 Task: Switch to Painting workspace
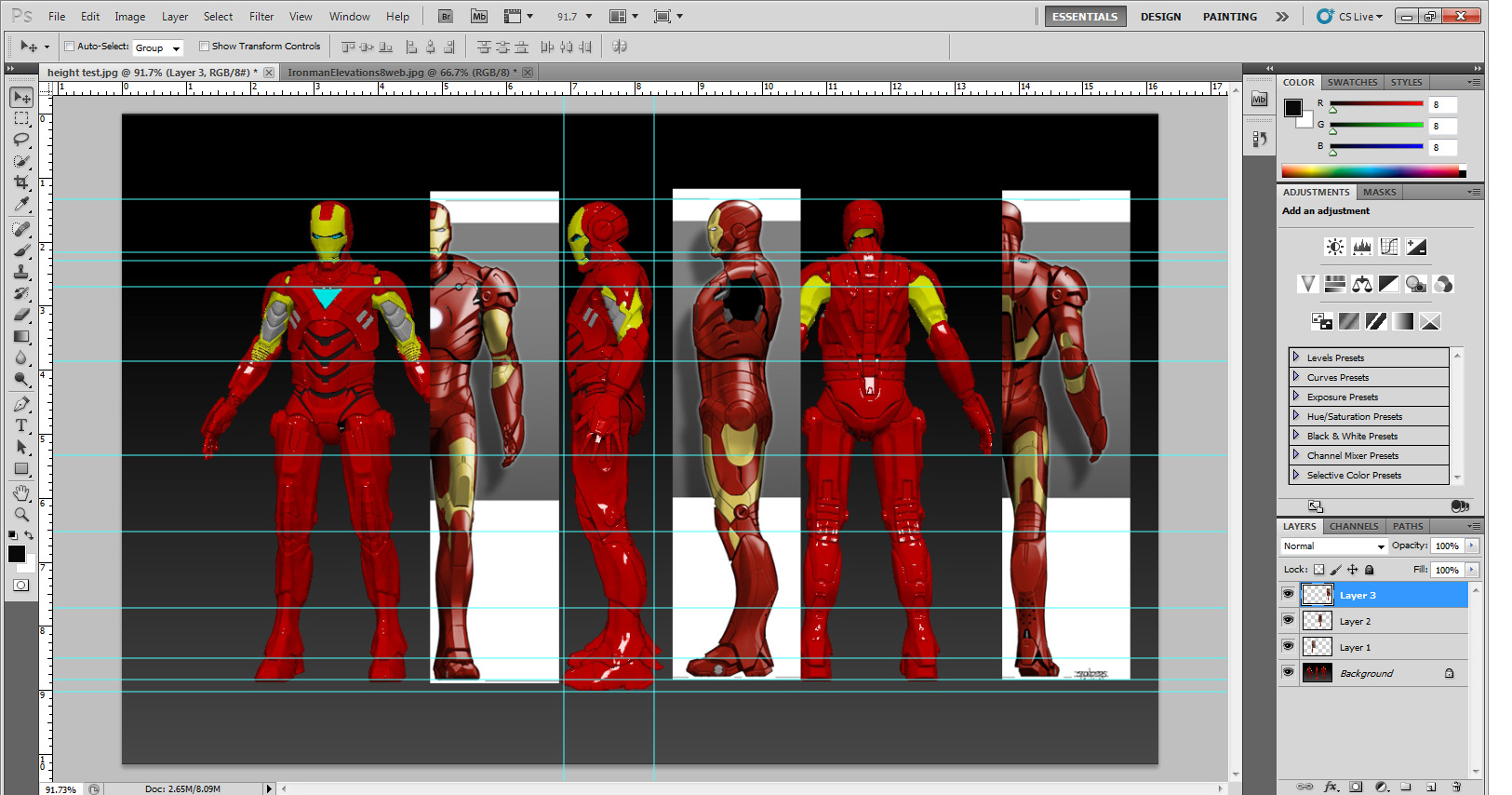tap(1229, 17)
